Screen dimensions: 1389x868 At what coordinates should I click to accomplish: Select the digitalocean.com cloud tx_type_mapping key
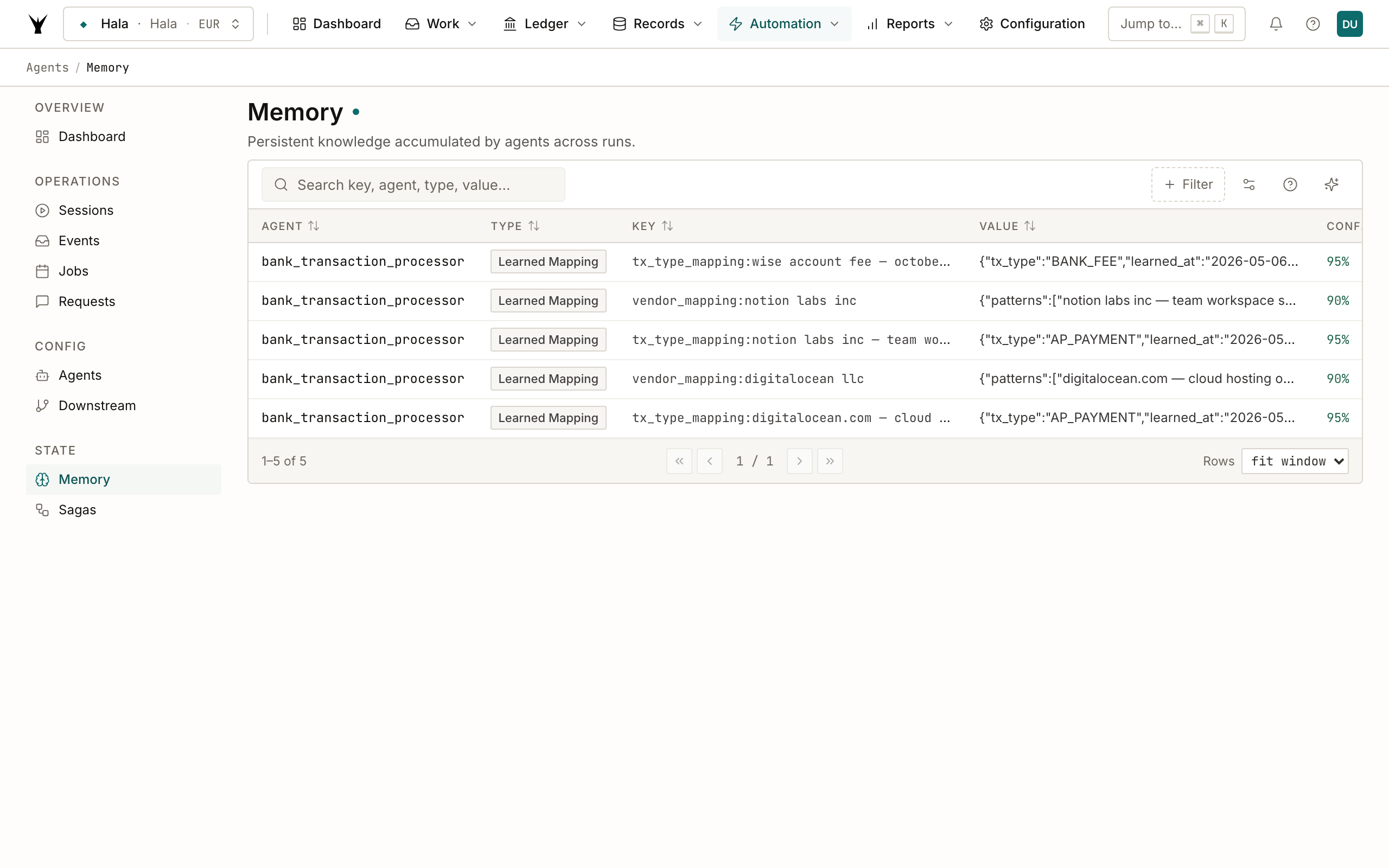[x=791, y=418]
